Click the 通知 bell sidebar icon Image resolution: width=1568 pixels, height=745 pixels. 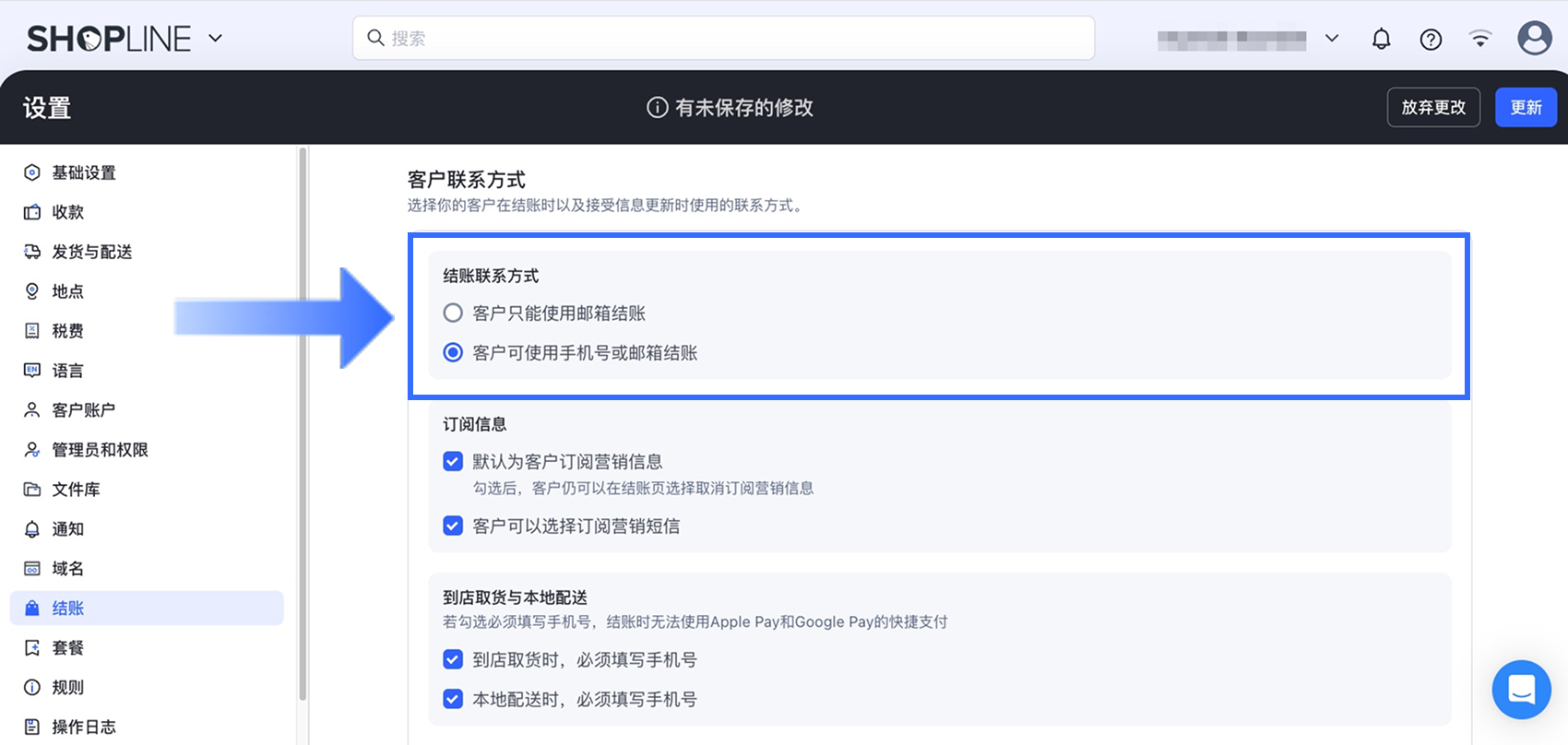[x=32, y=529]
